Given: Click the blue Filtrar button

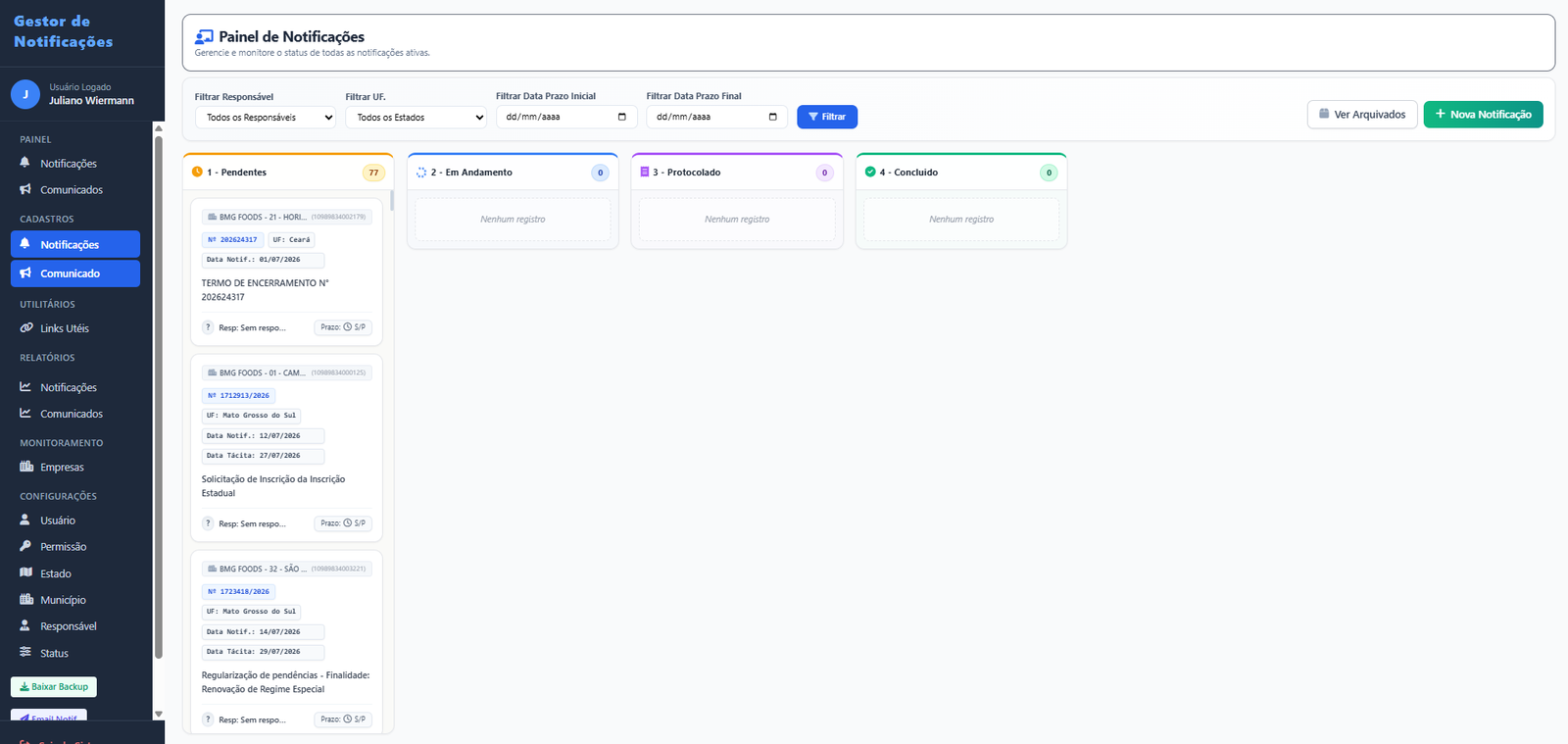Looking at the screenshot, I should click(827, 117).
